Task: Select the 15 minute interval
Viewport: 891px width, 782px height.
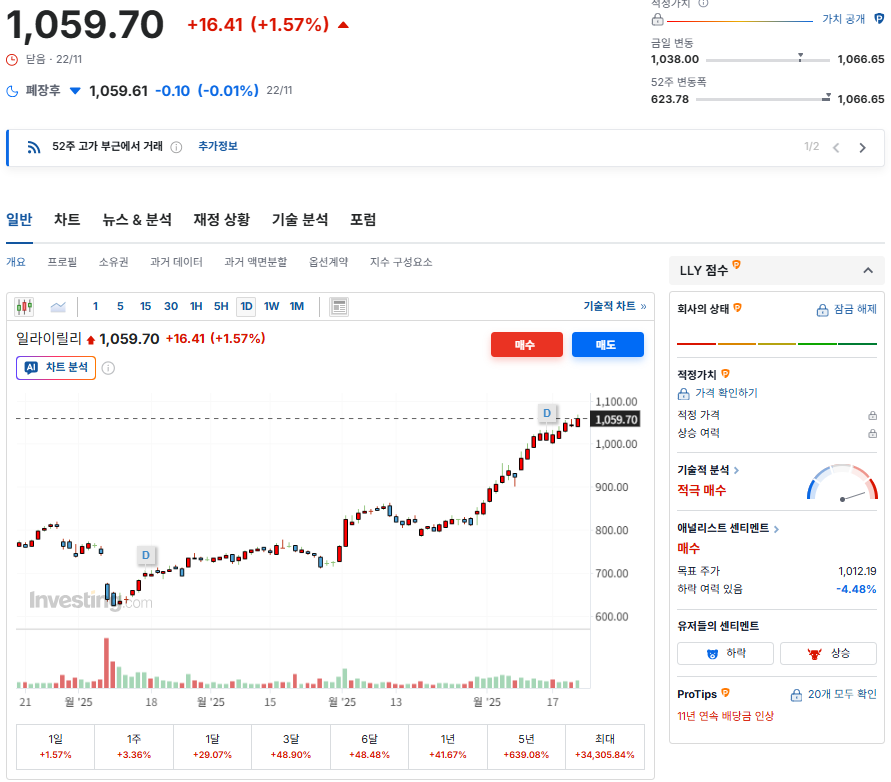Action: click(x=145, y=306)
